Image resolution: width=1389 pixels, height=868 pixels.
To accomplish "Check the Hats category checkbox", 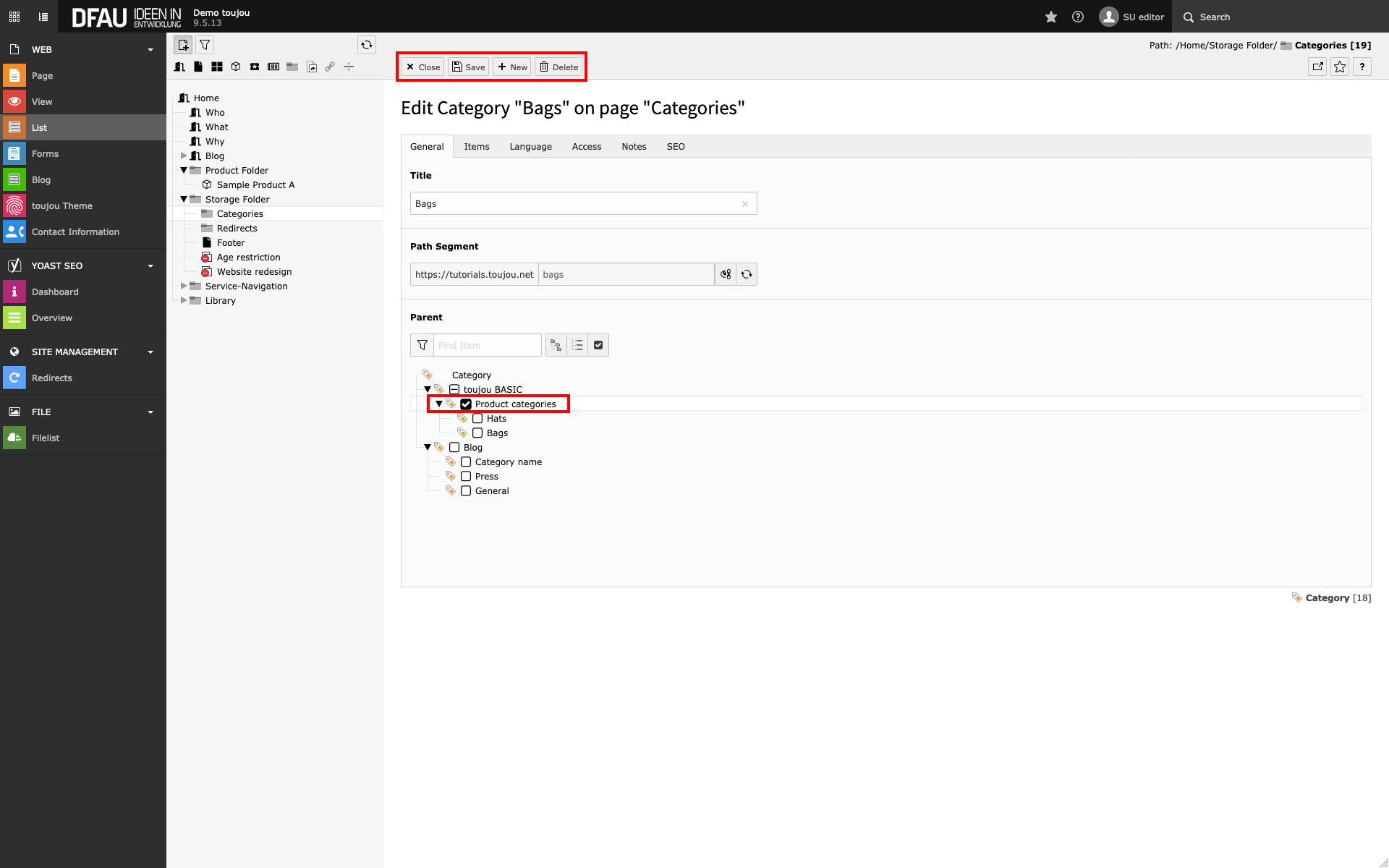I will pos(477,418).
